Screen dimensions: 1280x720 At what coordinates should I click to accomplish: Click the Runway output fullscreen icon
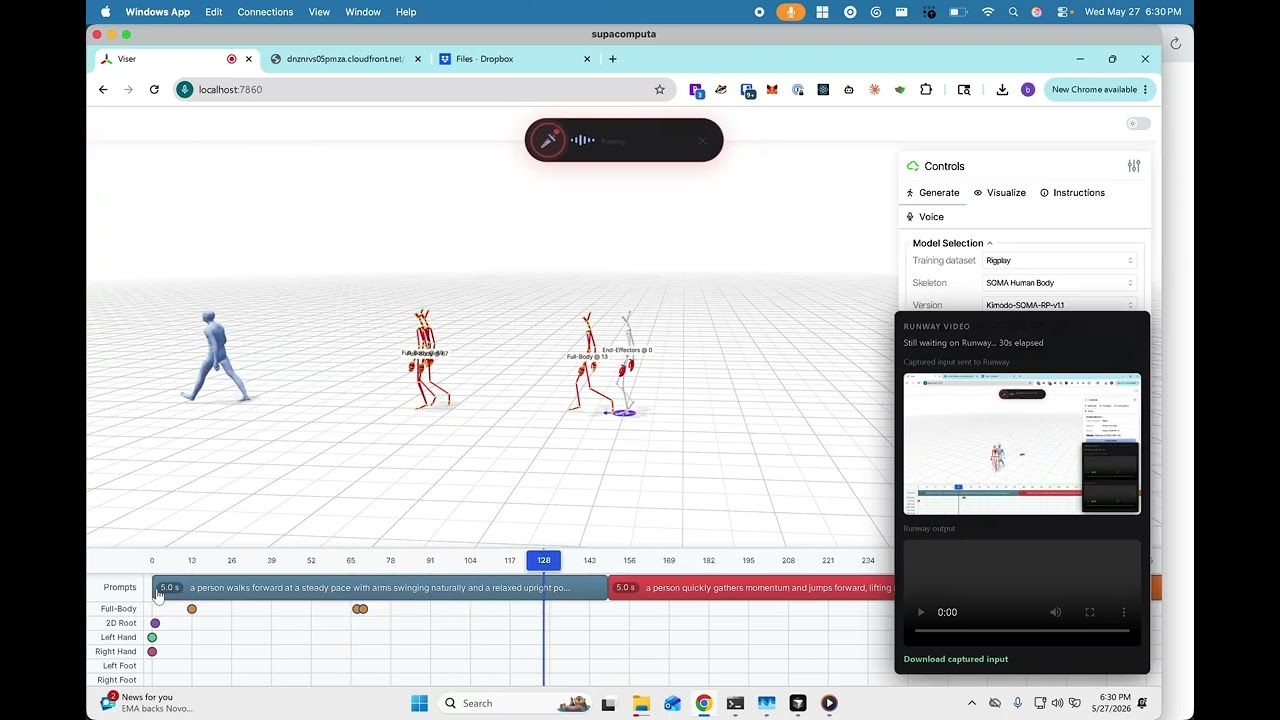pos(1090,612)
